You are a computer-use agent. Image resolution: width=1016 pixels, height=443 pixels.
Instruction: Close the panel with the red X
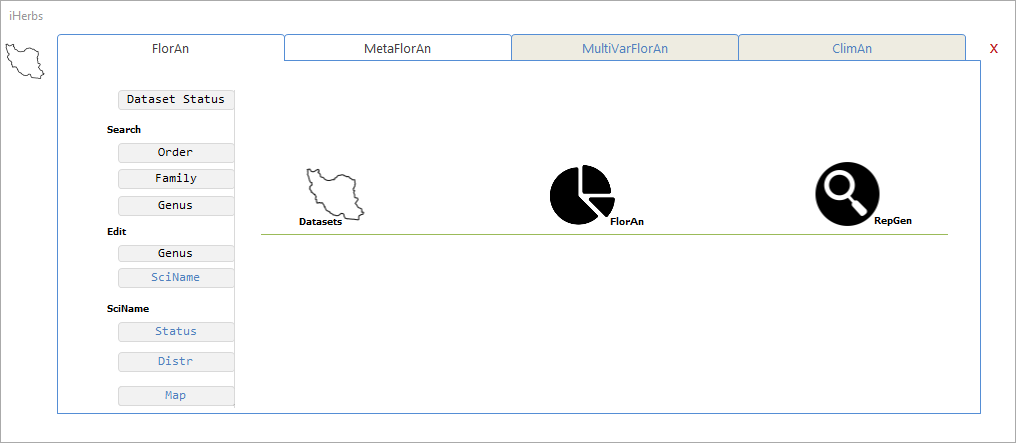coord(994,49)
